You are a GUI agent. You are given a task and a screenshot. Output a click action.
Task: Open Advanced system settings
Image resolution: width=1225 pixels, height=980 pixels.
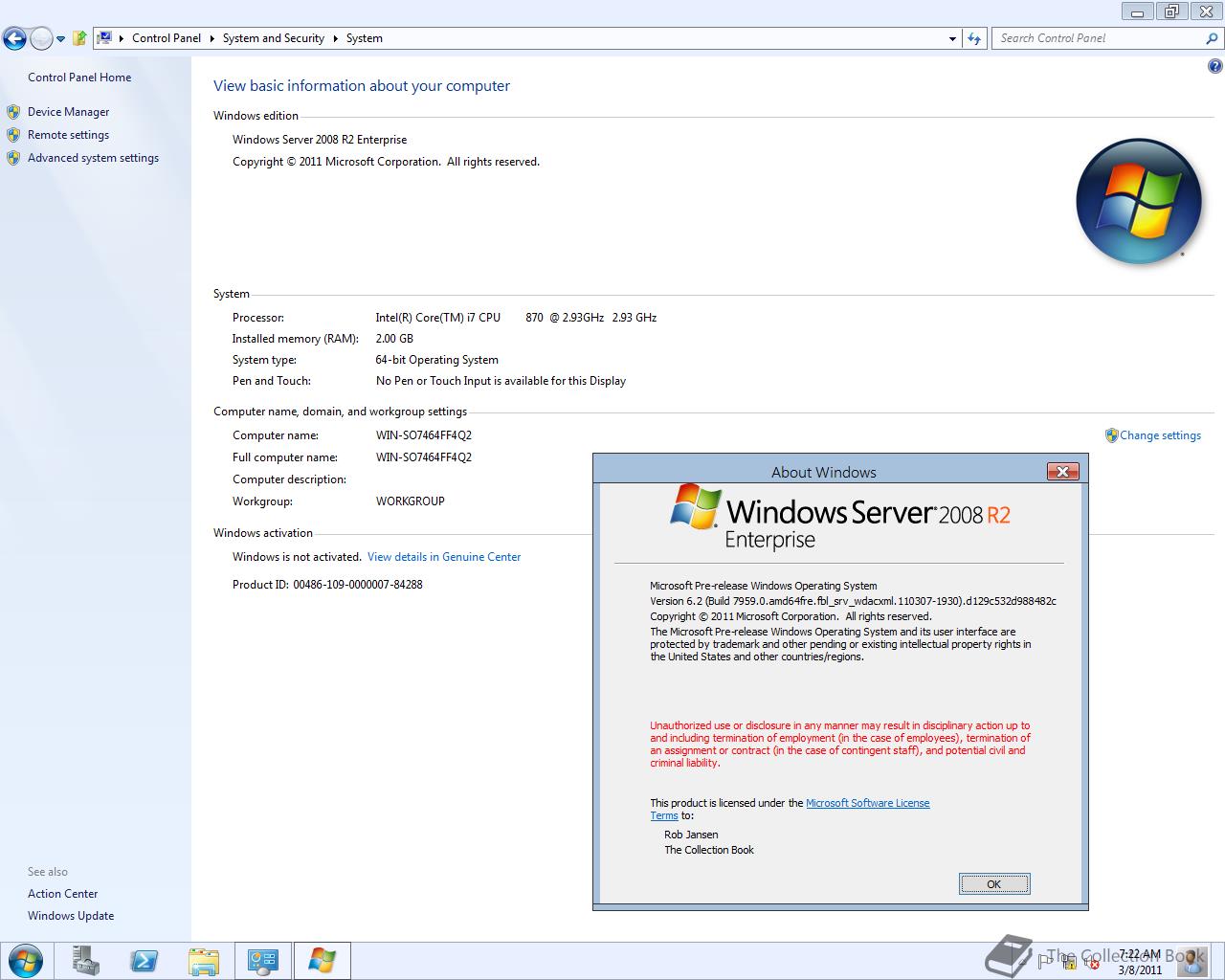(93, 158)
